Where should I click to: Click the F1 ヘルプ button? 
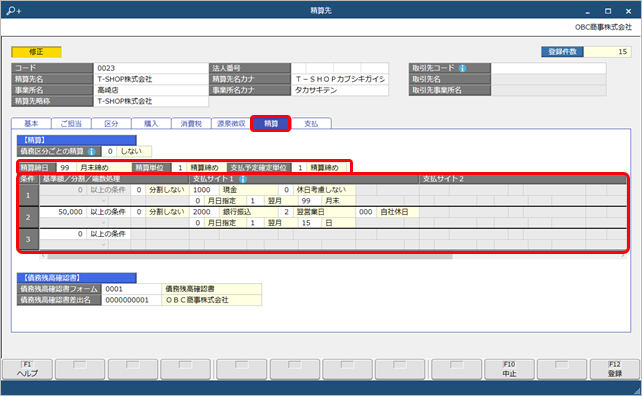click(27, 369)
